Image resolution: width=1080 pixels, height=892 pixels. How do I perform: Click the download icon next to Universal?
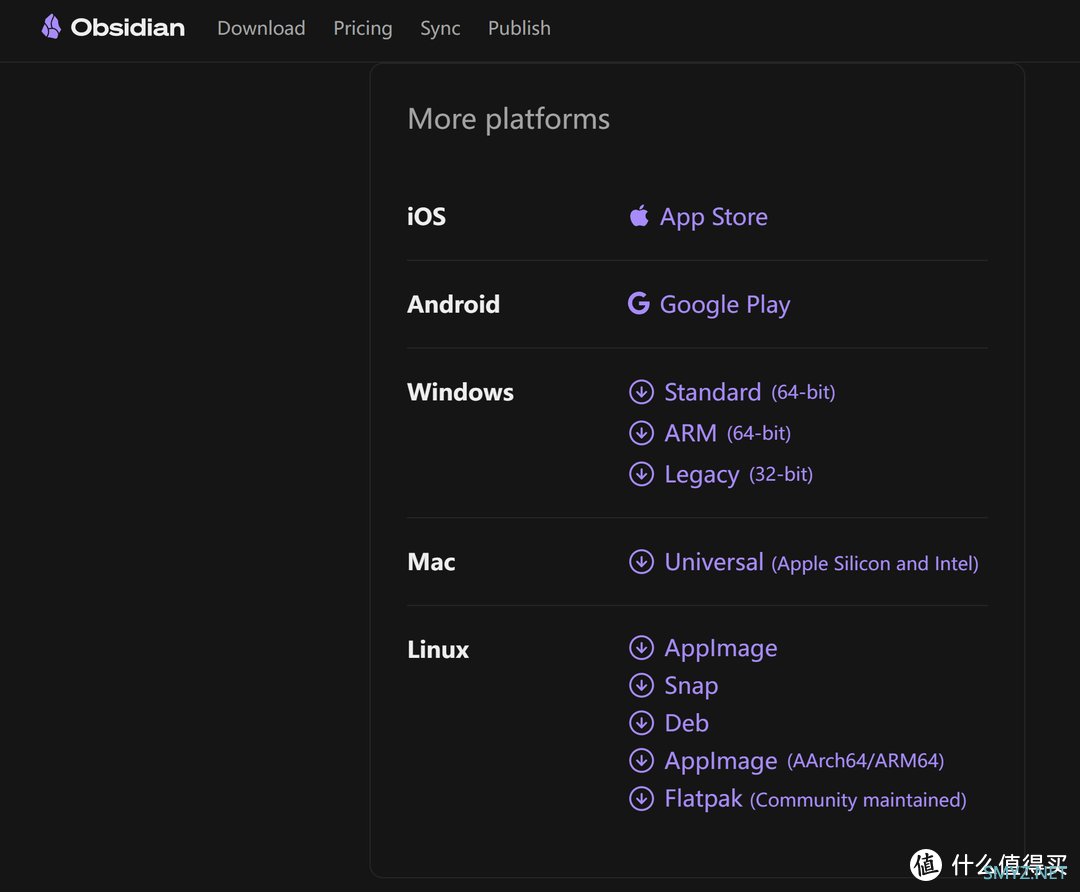(641, 561)
